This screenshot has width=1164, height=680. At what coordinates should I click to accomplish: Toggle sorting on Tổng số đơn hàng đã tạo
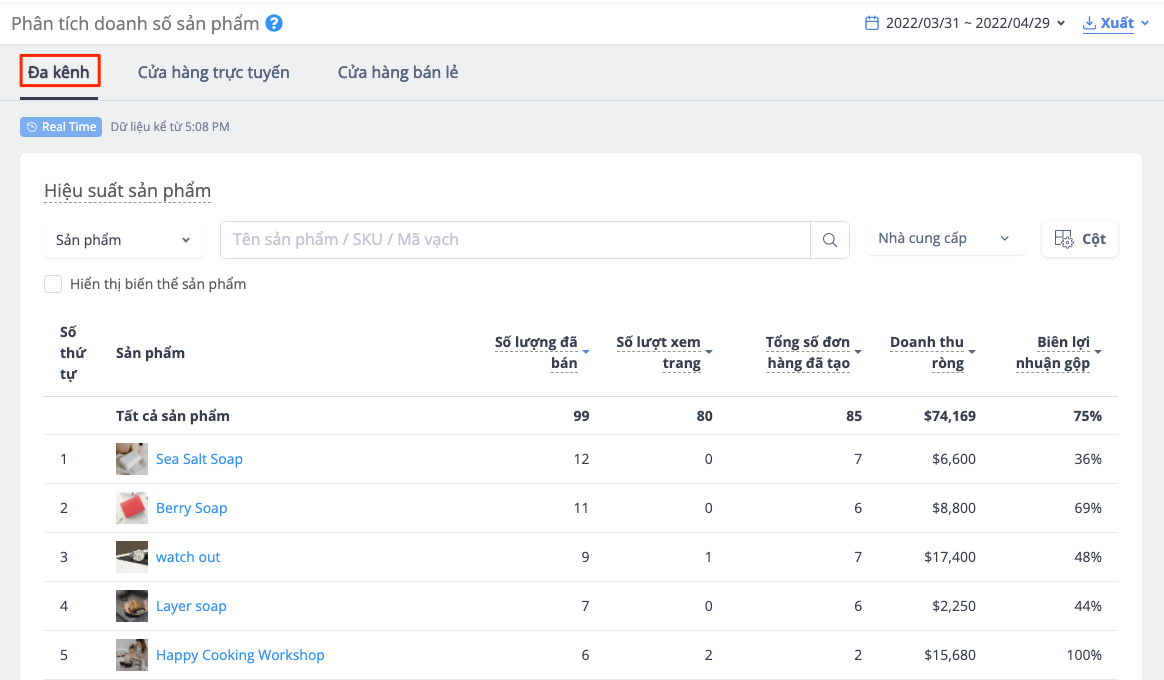pos(859,352)
